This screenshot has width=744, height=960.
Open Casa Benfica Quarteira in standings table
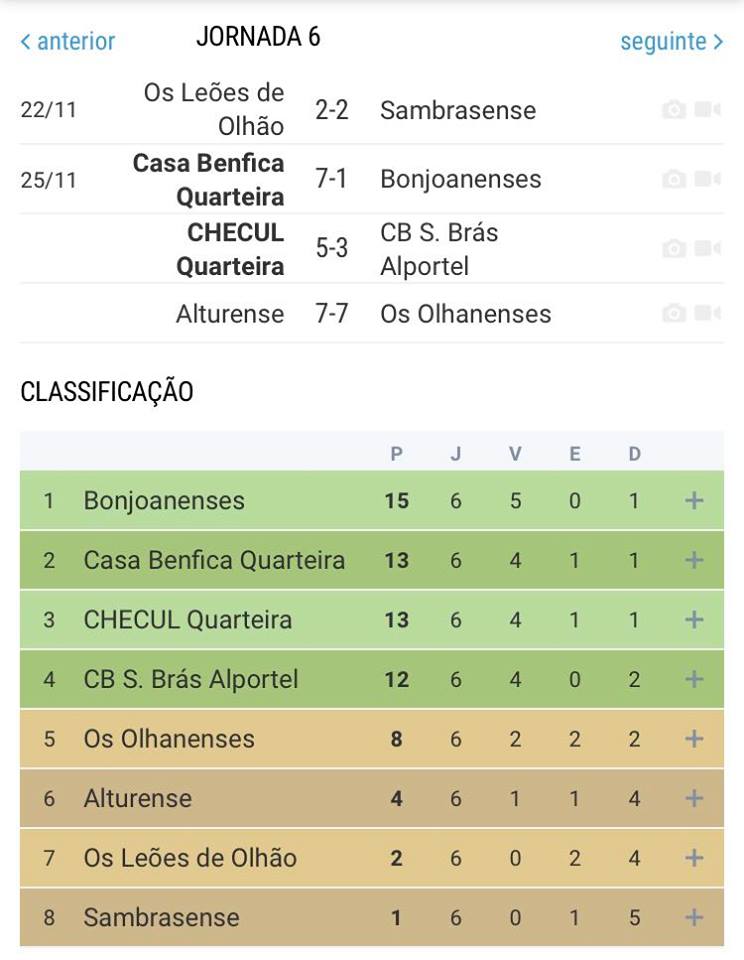pyautogui.click(x=214, y=561)
